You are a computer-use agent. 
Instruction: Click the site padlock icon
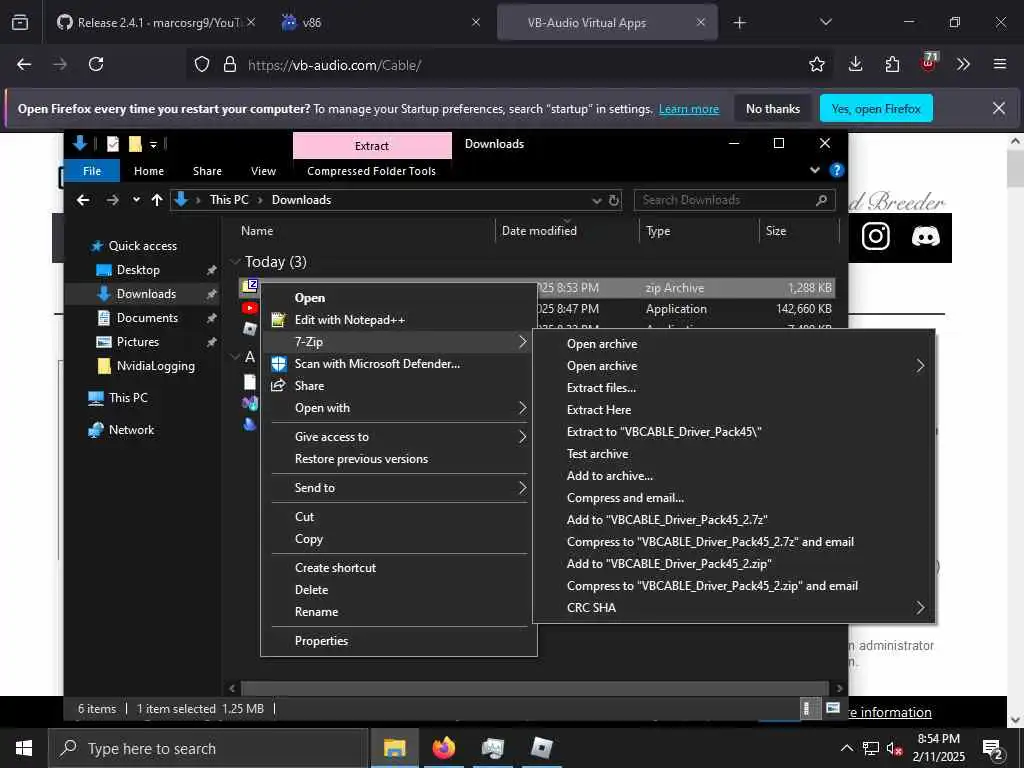[229, 64]
